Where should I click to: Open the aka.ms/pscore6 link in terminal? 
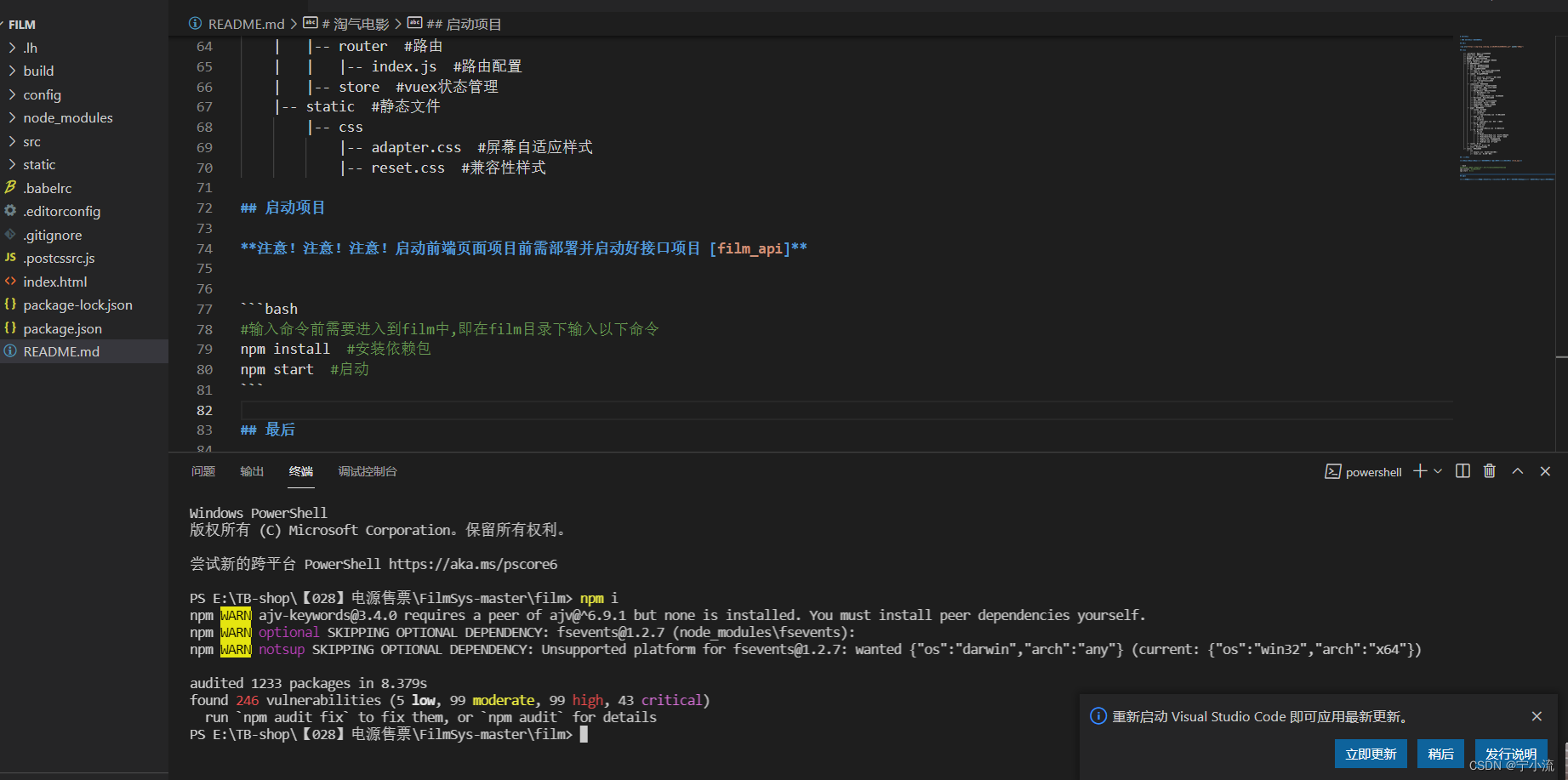(473, 564)
